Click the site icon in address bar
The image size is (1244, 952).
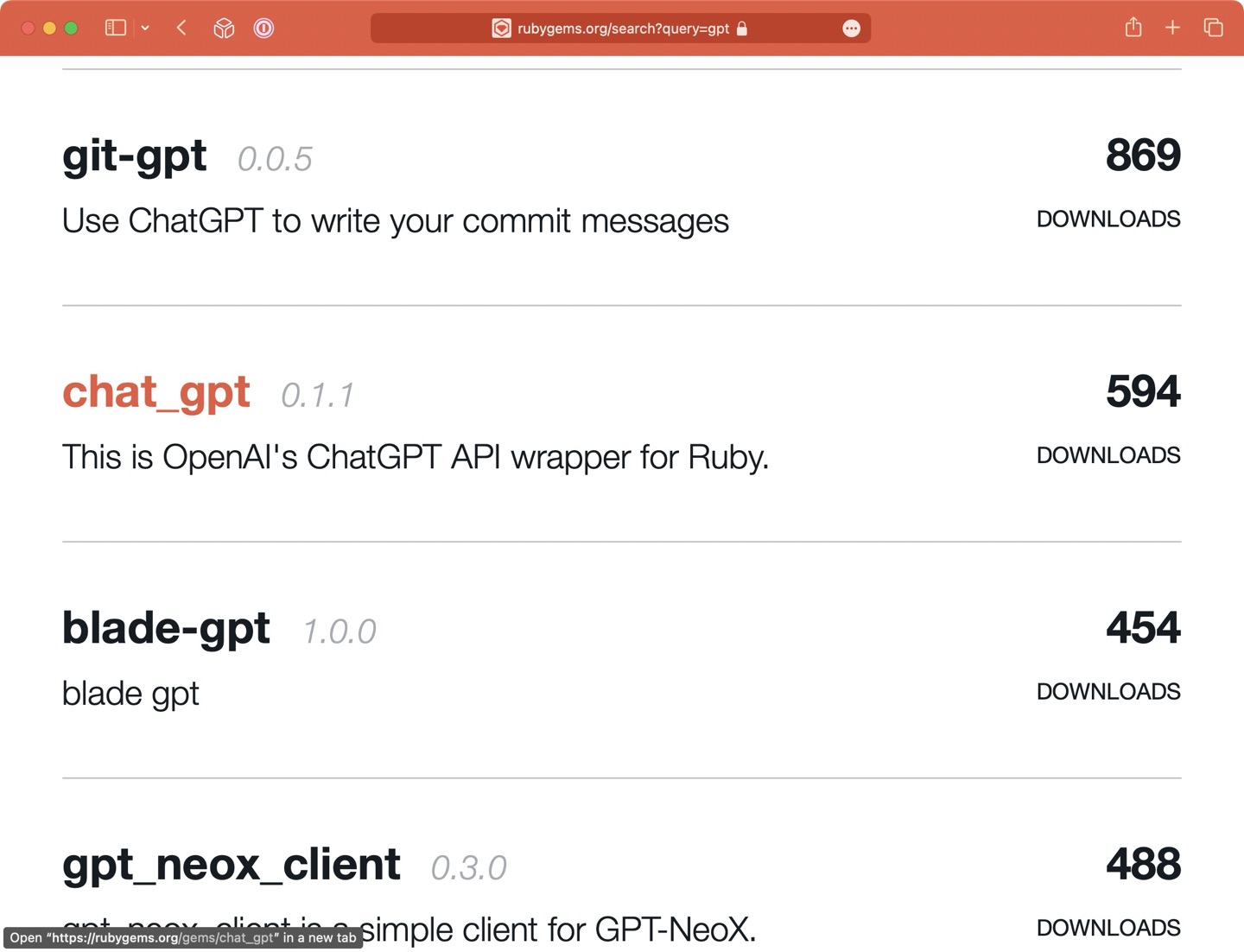[x=501, y=29]
